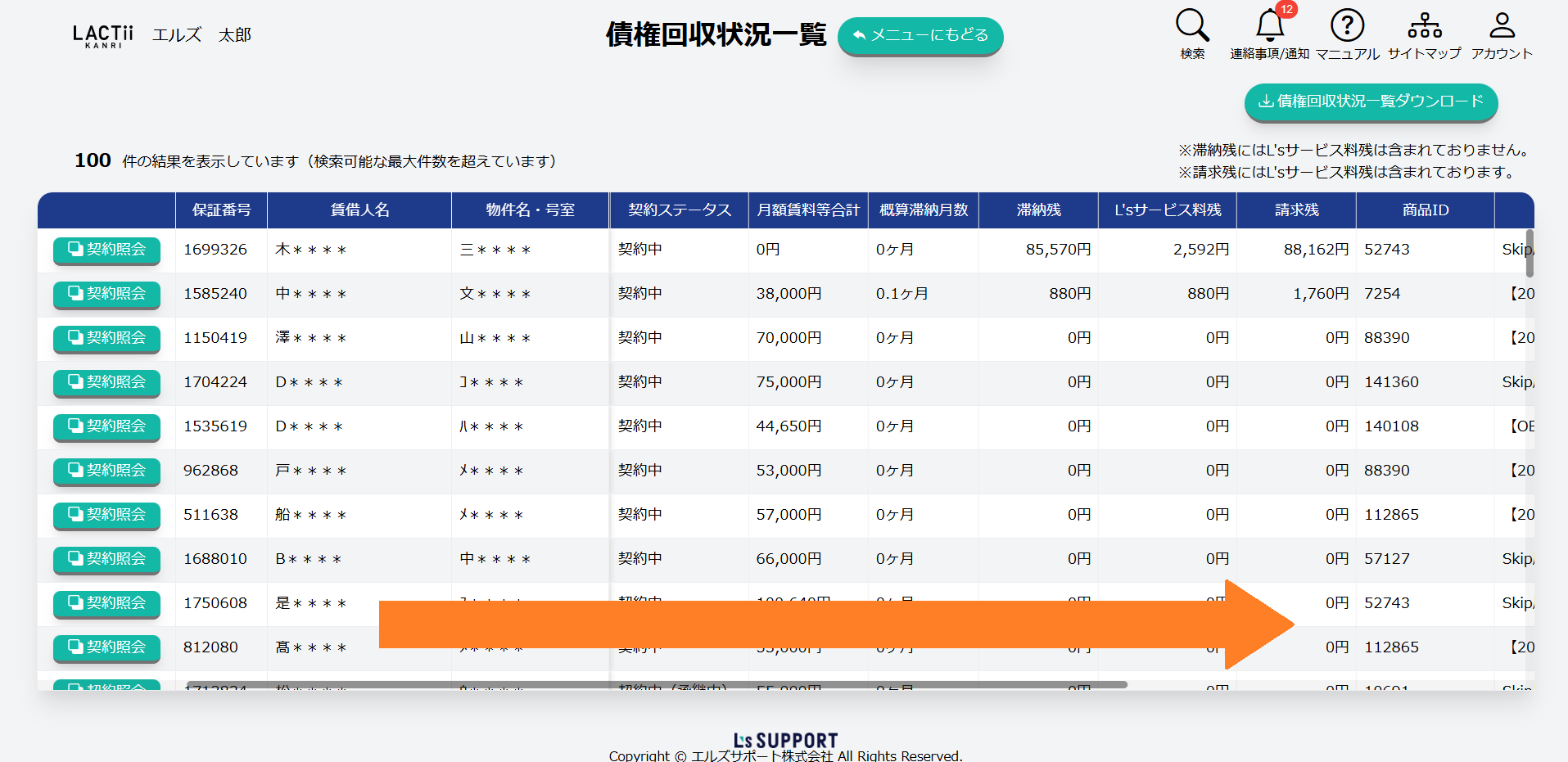Click the LACTii KANRI logo
This screenshot has height=762, width=1568.
click(x=102, y=35)
